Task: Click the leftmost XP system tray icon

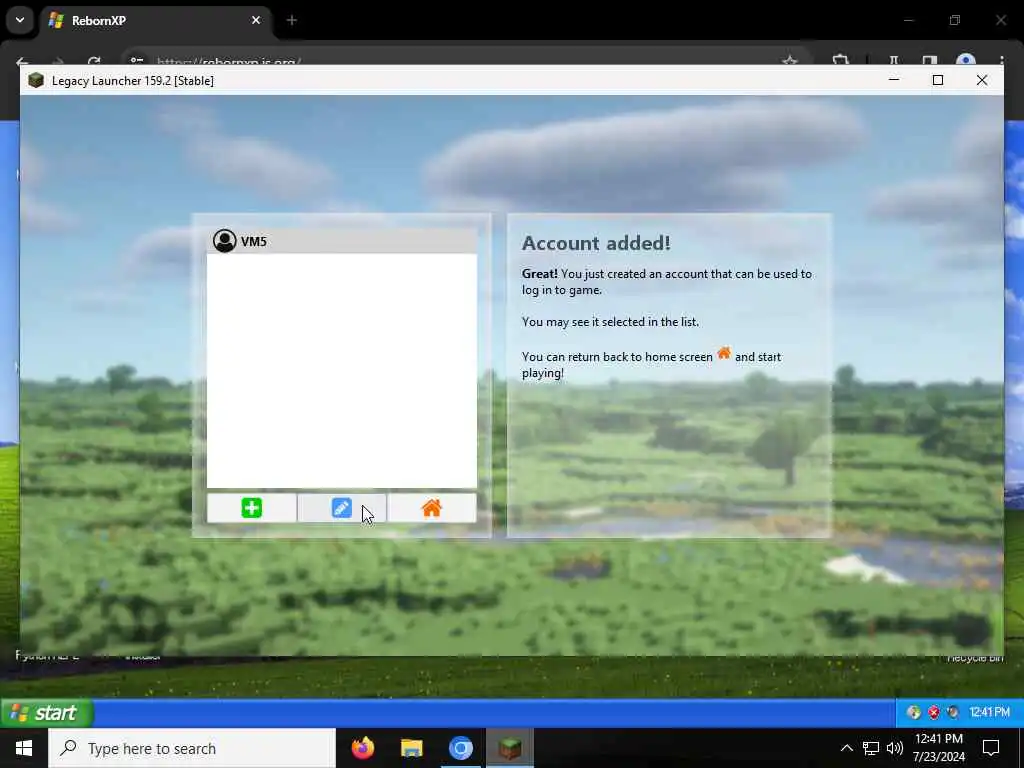Action: point(914,712)
